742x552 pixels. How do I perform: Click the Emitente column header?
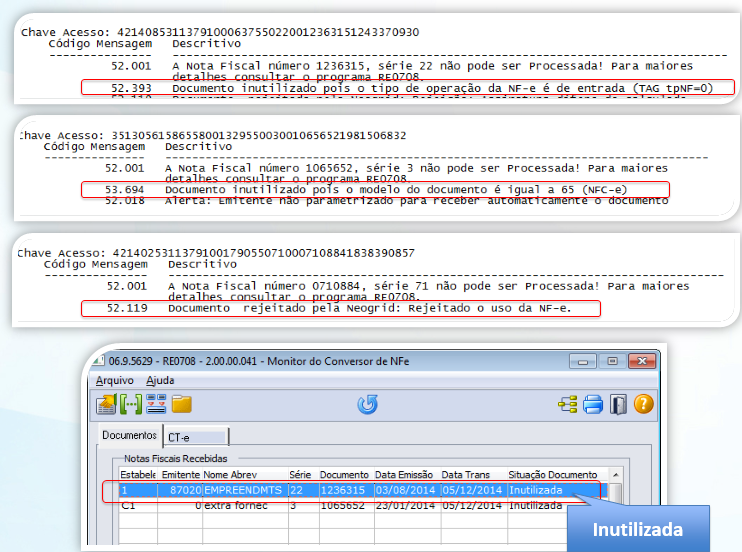[180, 475]
